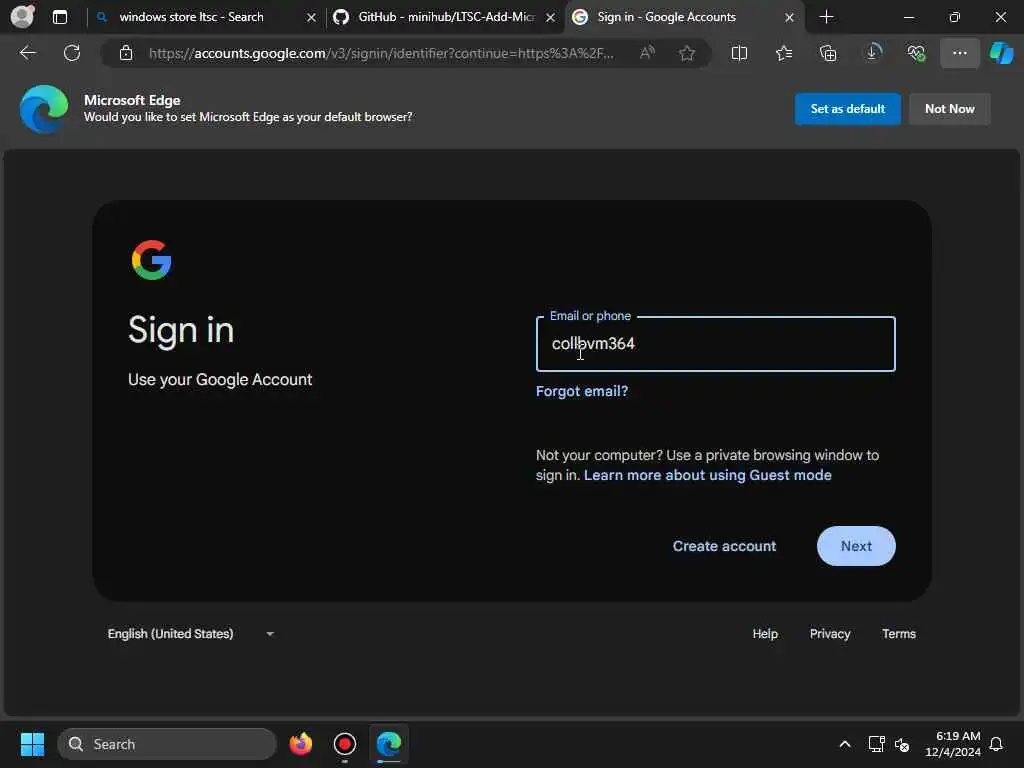Open a new browser tab

click(x=826, y=17)
